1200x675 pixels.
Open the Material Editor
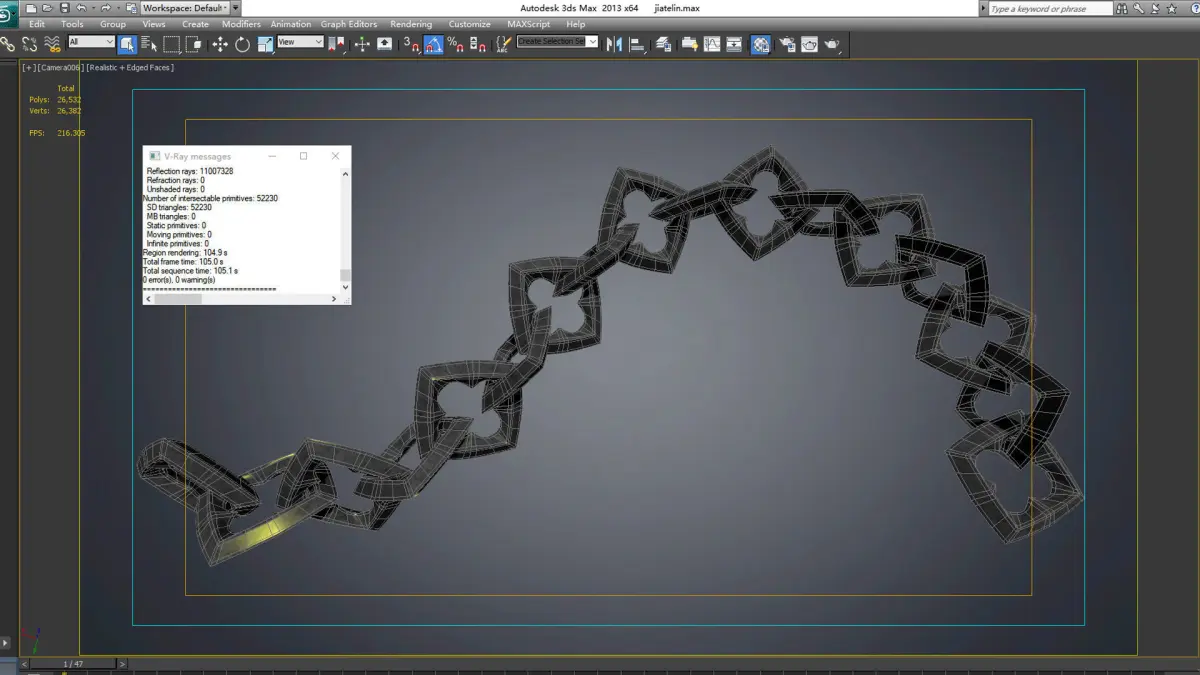click(x=761, y=44)
